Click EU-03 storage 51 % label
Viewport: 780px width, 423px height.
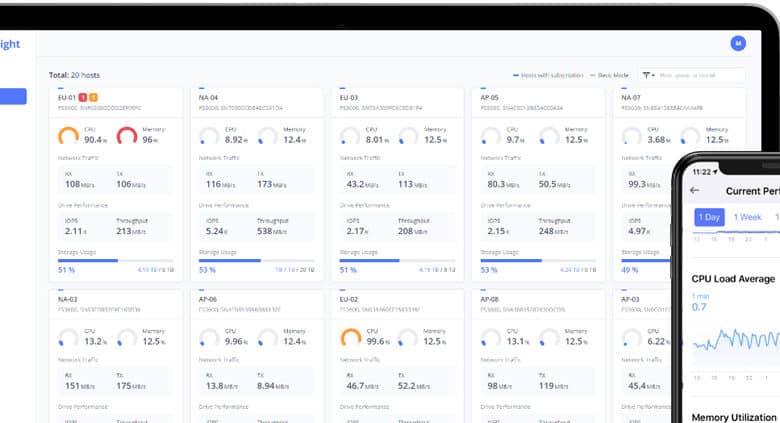point(348,270)
